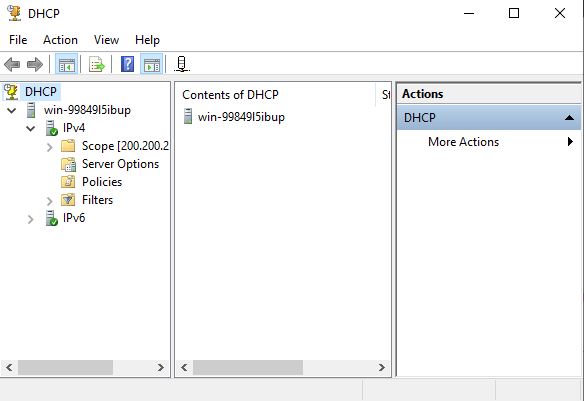Expand the Scope [200.200.2 folder
This screenshot has height=401, width=584.
[50, 147]
